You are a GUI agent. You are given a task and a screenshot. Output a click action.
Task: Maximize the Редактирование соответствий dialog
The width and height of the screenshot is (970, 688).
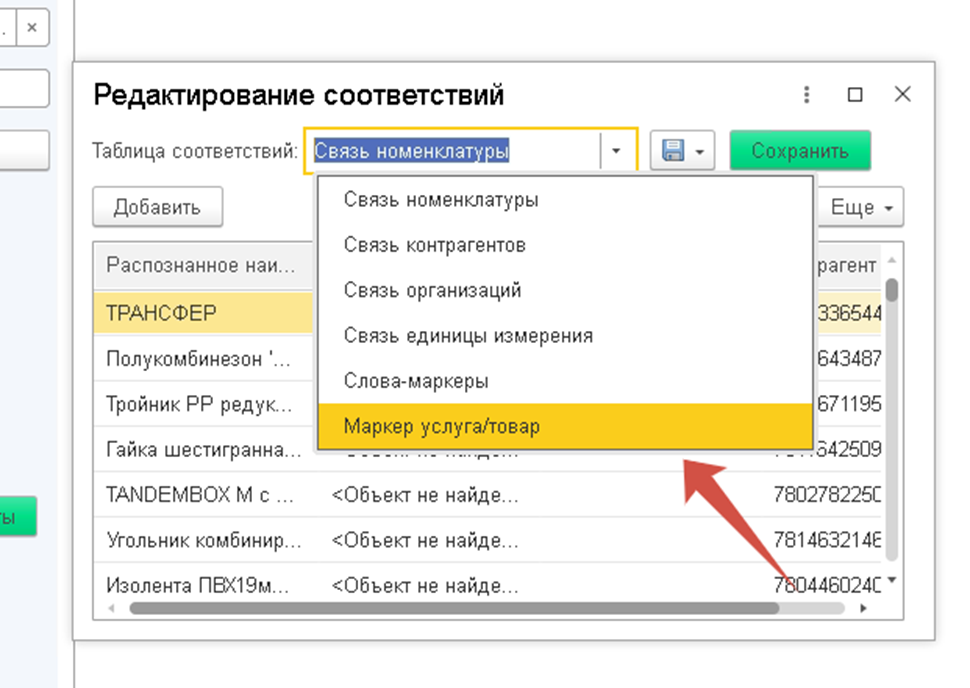(x=855, y=95)
